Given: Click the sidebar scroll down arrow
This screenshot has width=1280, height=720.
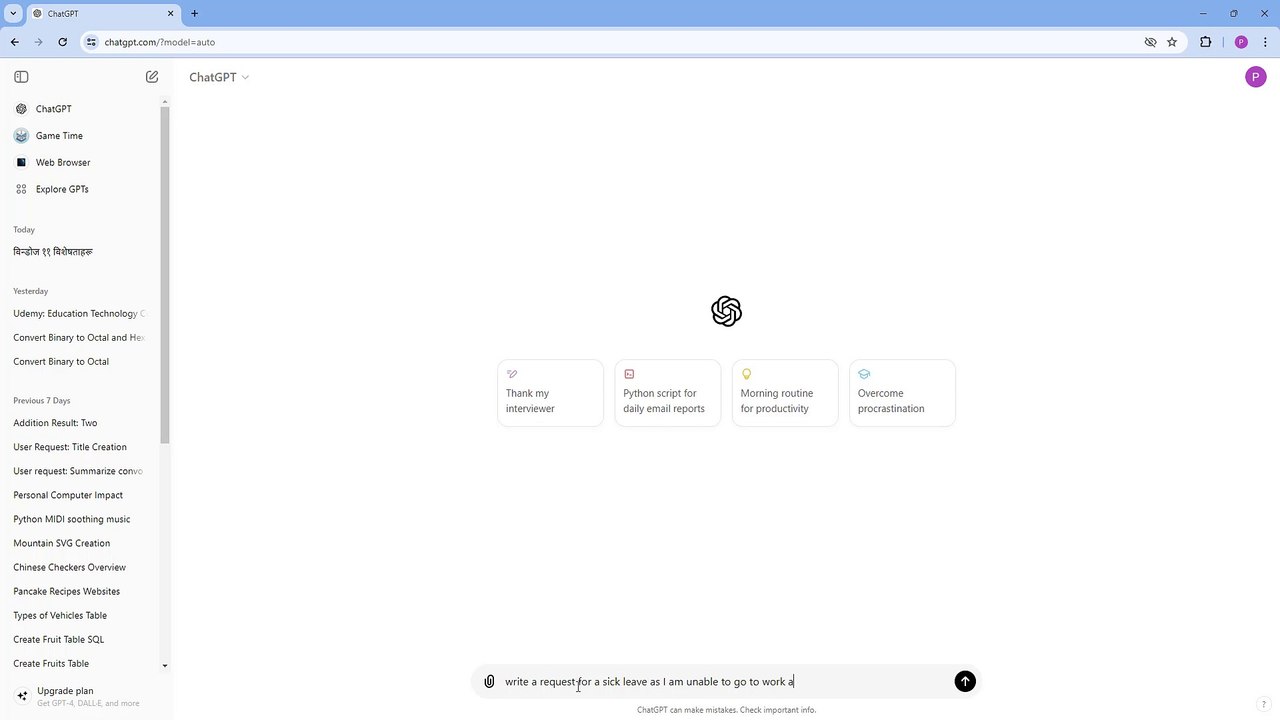Looking at the screenshot, I should [x=165, y=665].
